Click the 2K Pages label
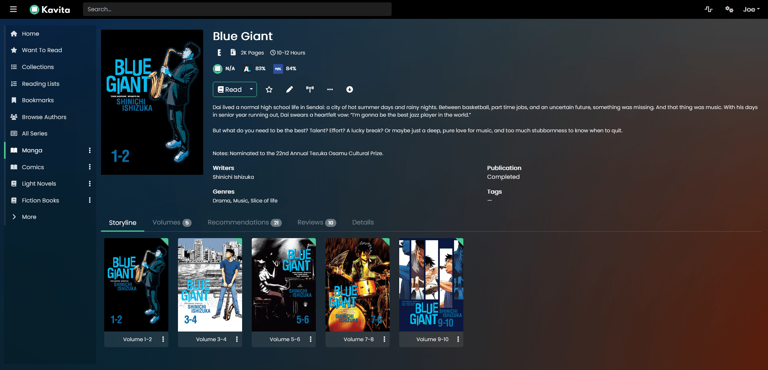Image resolution: width=768 pixels, height=370 pixels. [x=252, y=52]
